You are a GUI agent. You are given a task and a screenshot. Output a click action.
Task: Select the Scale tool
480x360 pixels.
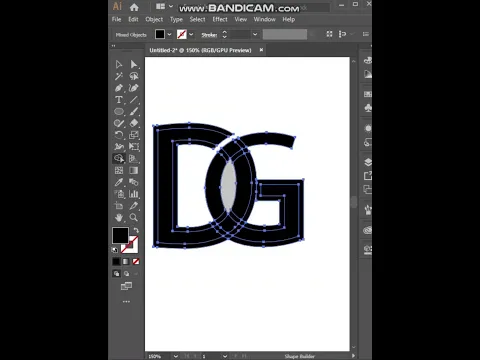tap(134, 135)
